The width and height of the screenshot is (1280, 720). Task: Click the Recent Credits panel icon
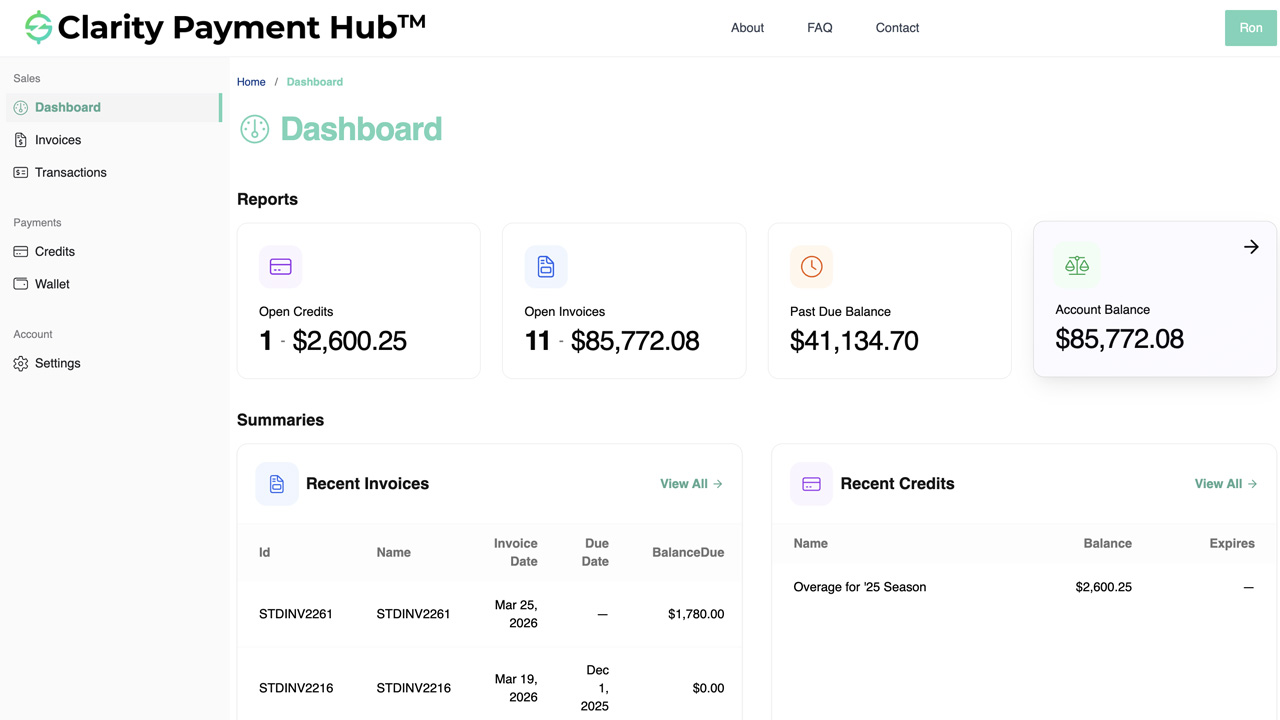pyautogui.click(x=811, y=483)
